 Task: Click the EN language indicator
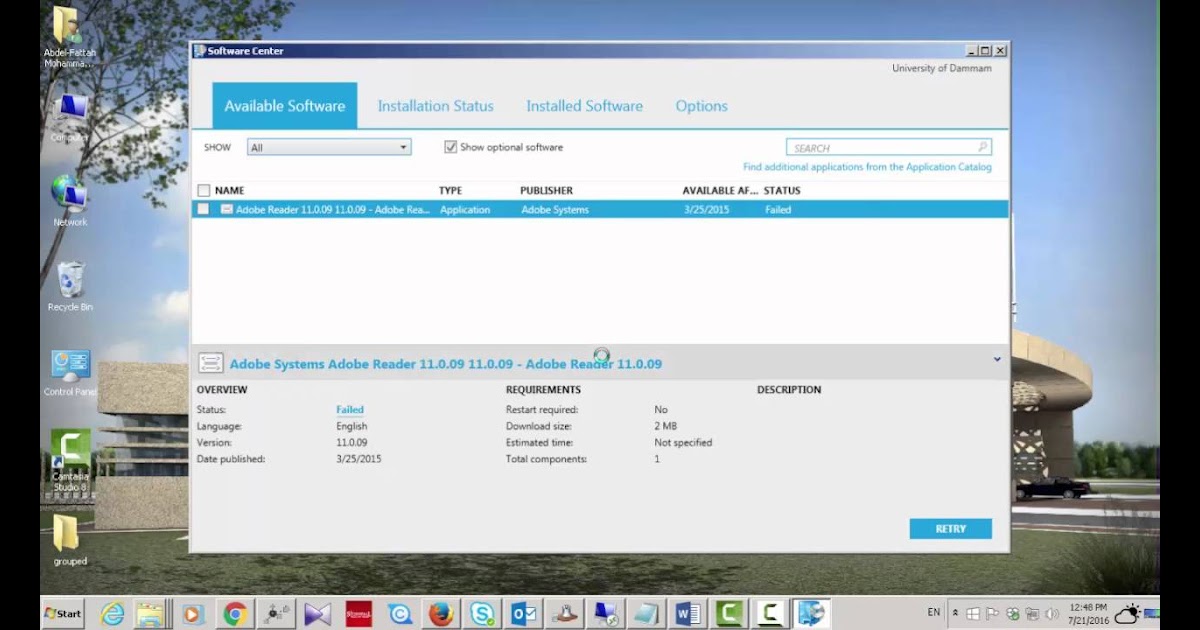click(934, 612)
